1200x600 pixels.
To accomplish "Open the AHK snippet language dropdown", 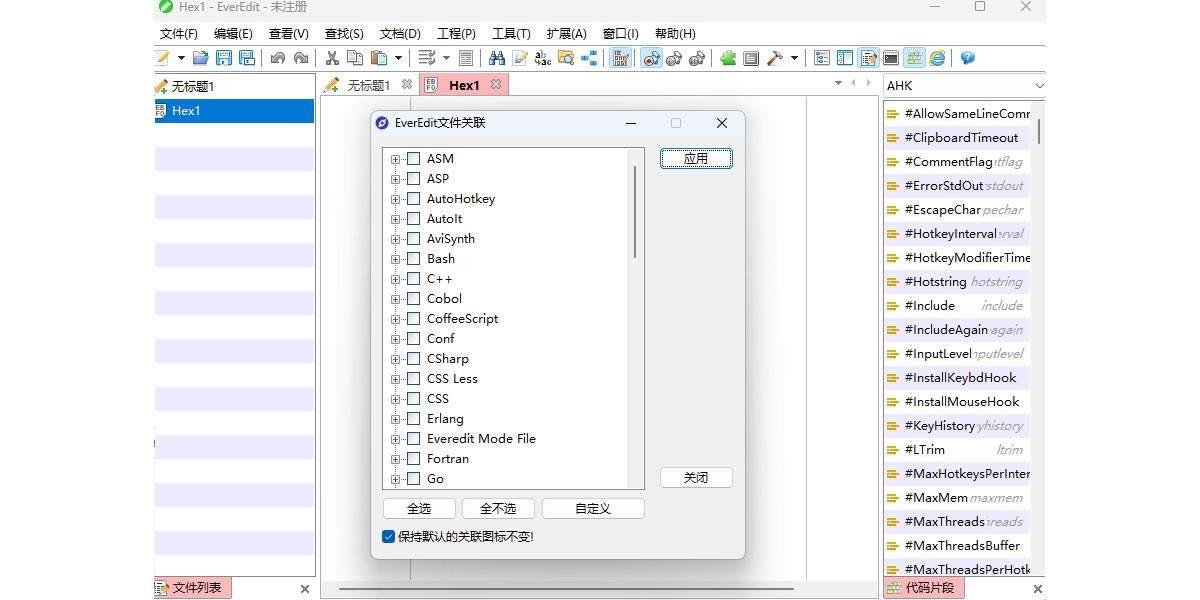I will [x=1039, y=86].
